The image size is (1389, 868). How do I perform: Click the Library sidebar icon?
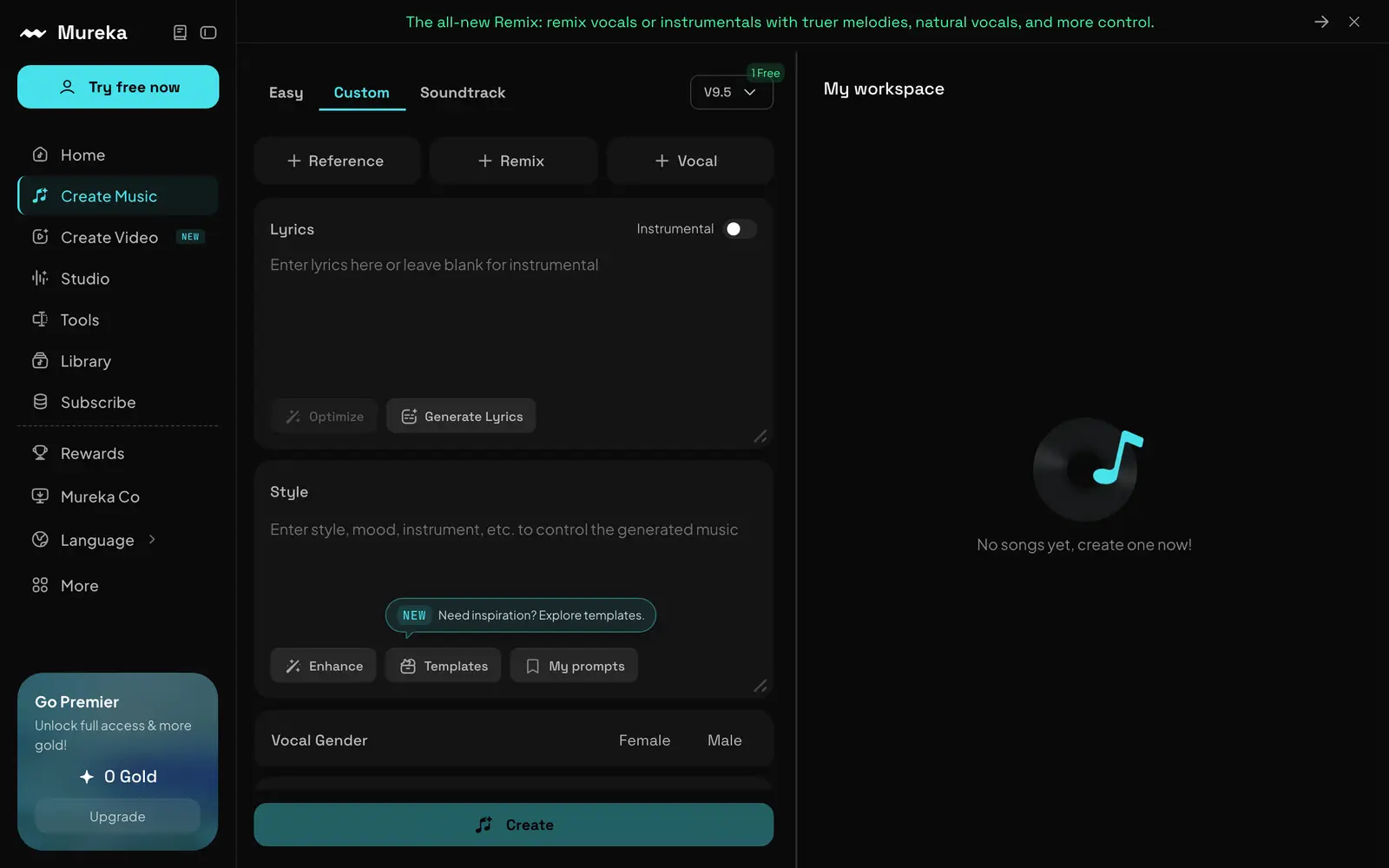click(40, 360)
